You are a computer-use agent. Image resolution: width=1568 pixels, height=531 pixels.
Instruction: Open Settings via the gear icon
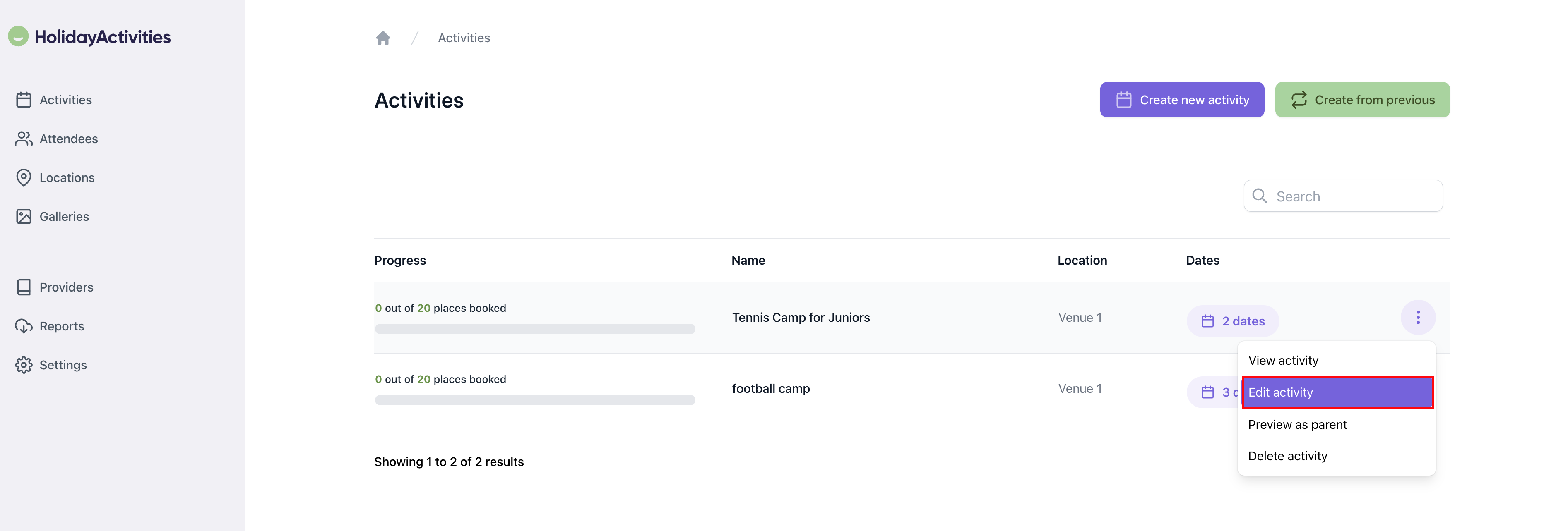[x=24, y=365]
